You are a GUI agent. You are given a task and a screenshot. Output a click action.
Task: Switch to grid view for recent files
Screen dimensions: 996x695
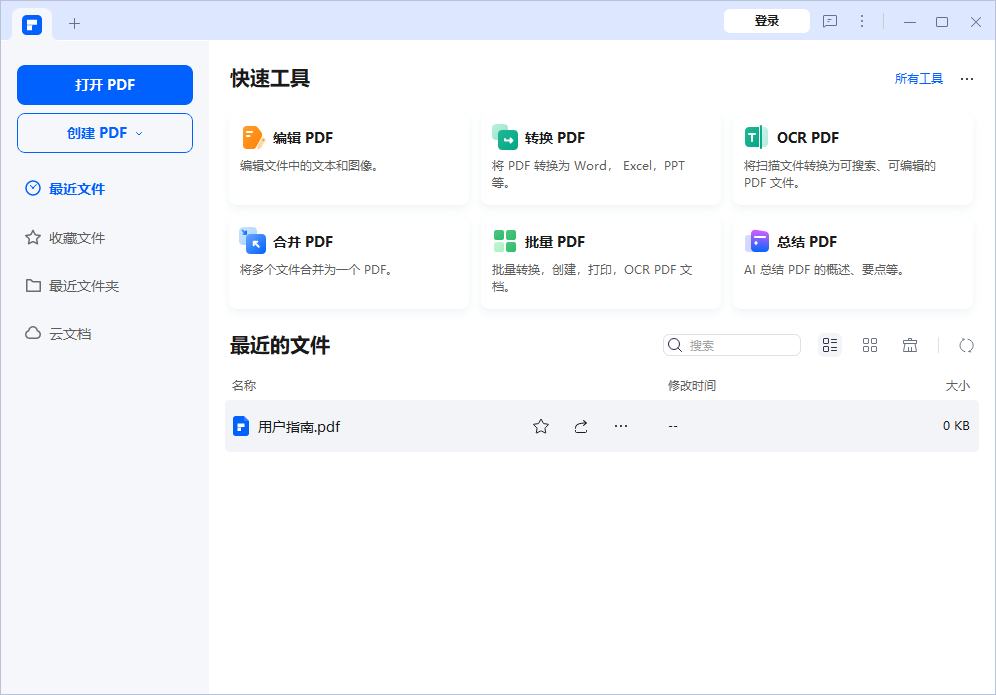869,344
